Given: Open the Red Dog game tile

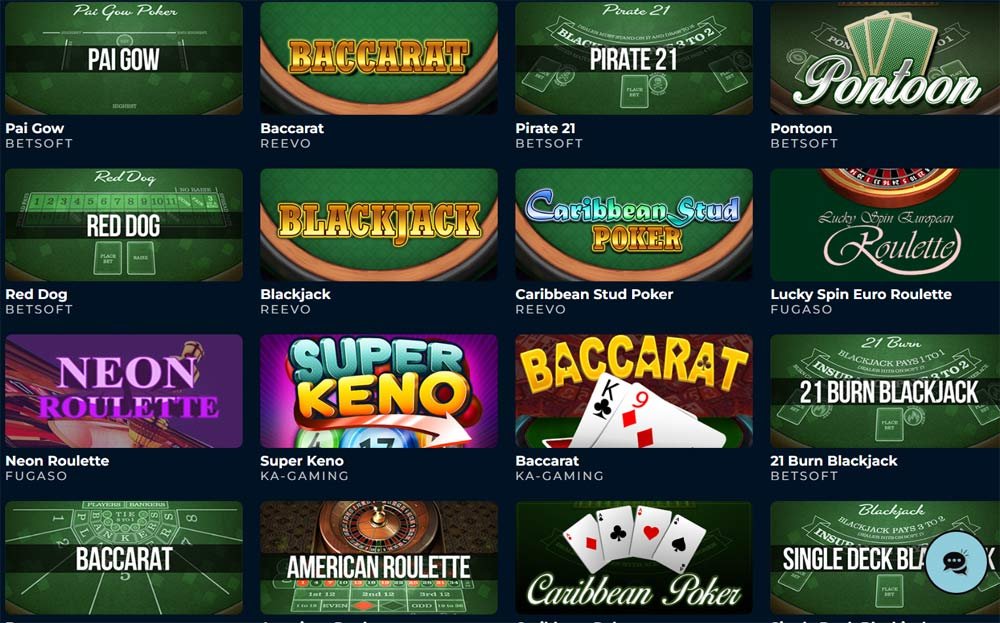Looking at the screenshot, I should (124, 224).
